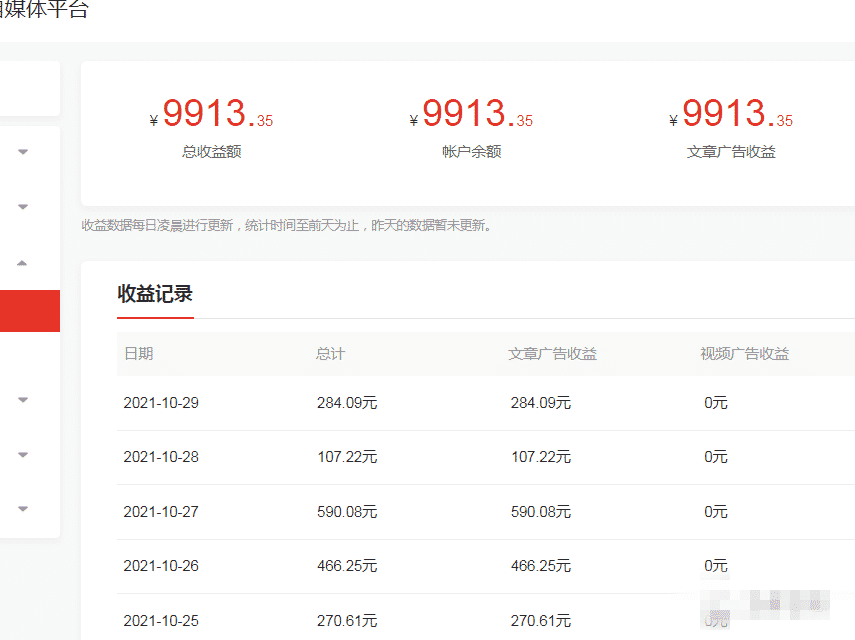Select the date 2021-10-25
Viewport: 855px width, 640px height.
(x=161, y=621)
